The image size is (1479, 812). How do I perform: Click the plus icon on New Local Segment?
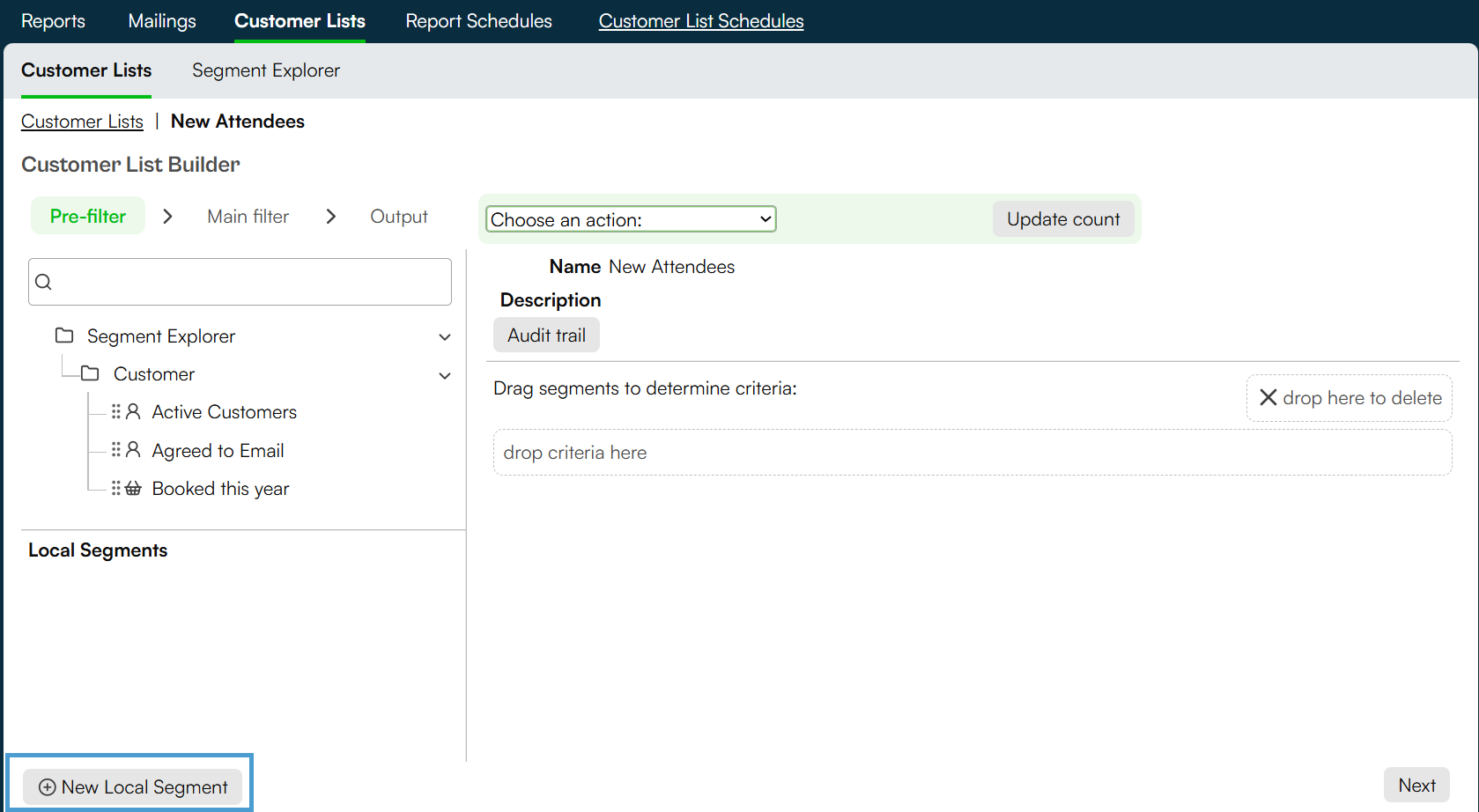point(48,787)
